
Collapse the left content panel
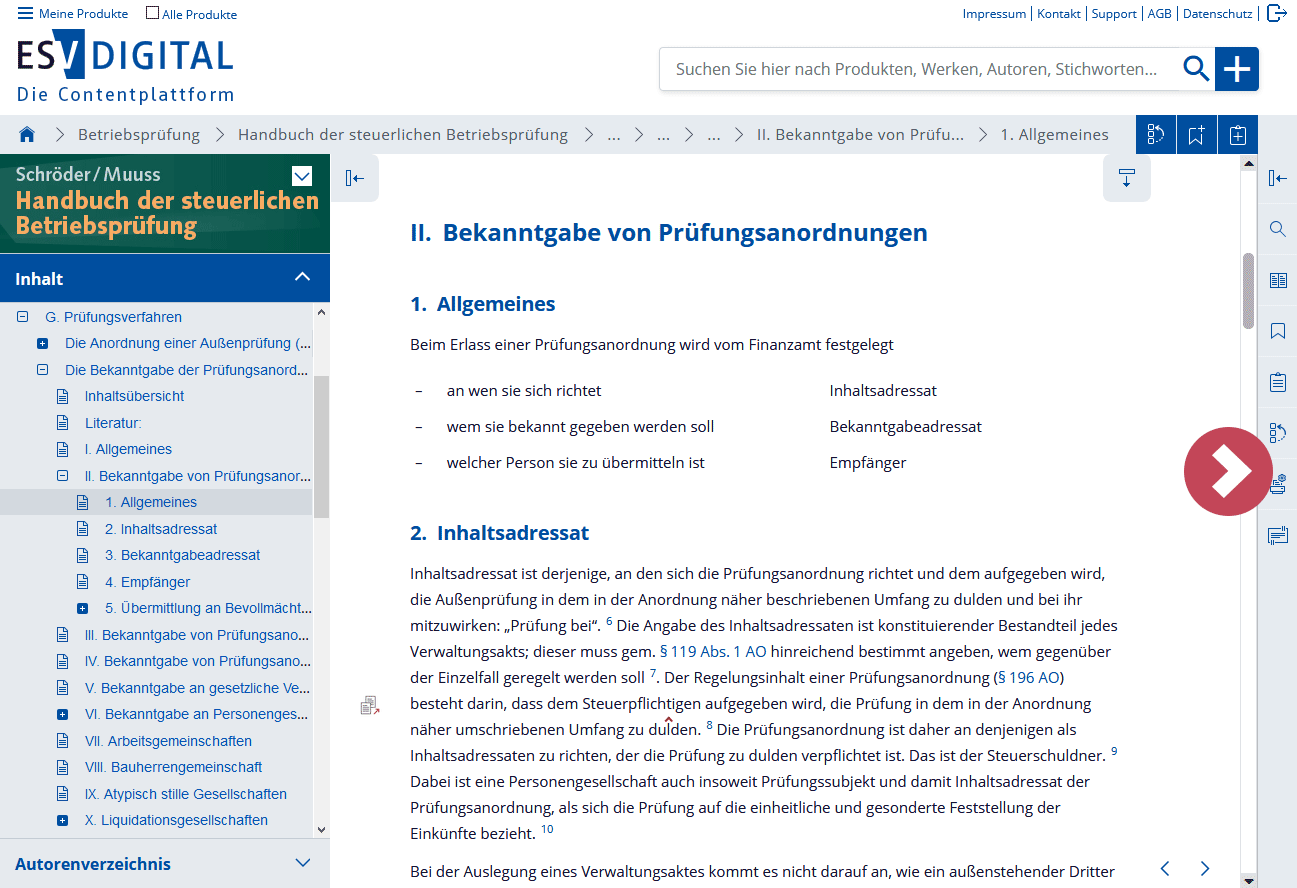(355, 178)
